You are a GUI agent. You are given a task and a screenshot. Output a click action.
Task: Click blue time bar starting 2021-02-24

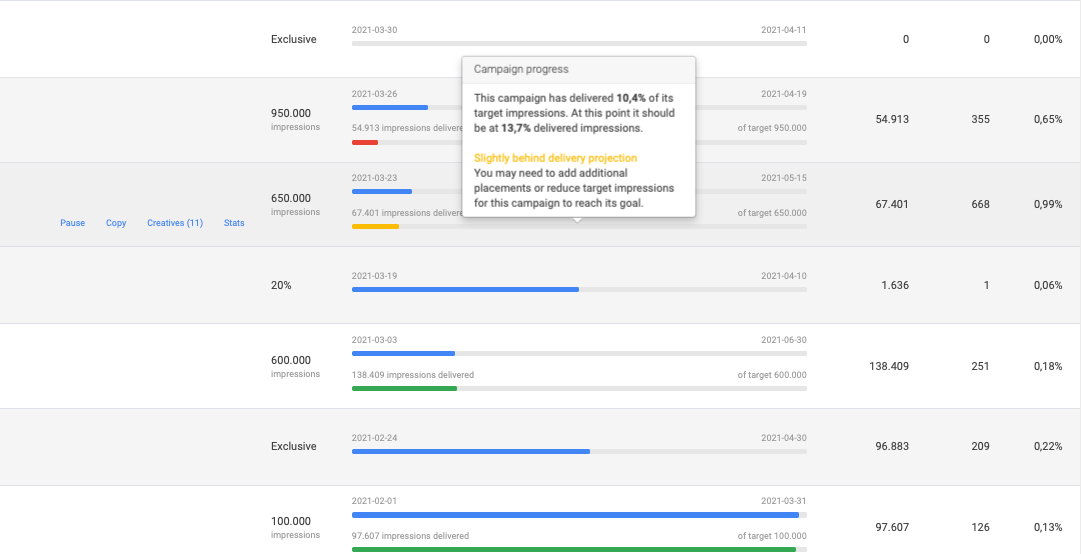point(470,451)
